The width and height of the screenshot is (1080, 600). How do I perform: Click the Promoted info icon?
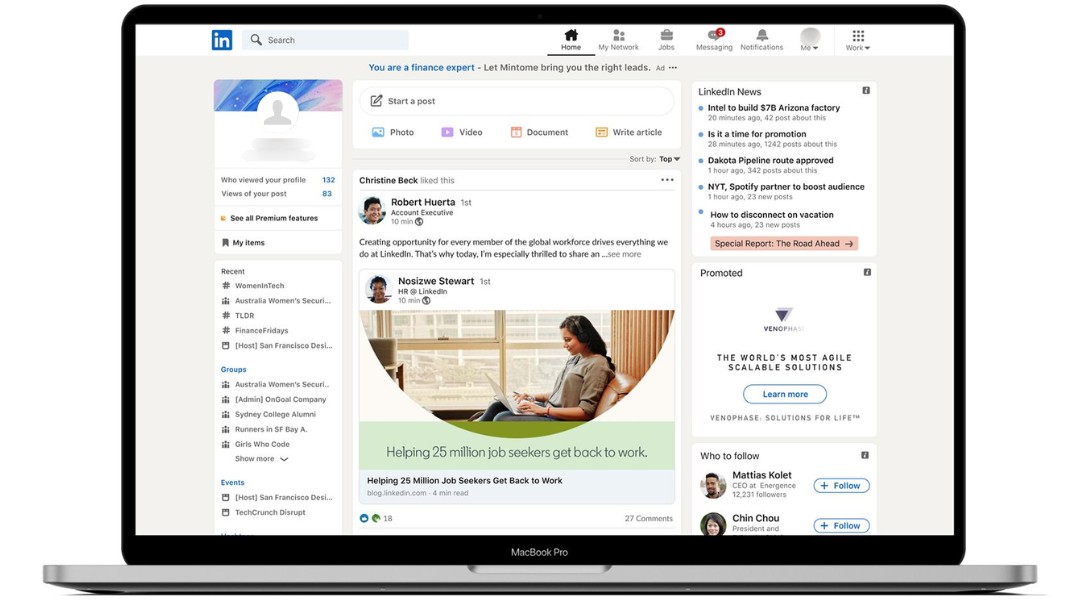pyautogui.click(x=866, y=272)
